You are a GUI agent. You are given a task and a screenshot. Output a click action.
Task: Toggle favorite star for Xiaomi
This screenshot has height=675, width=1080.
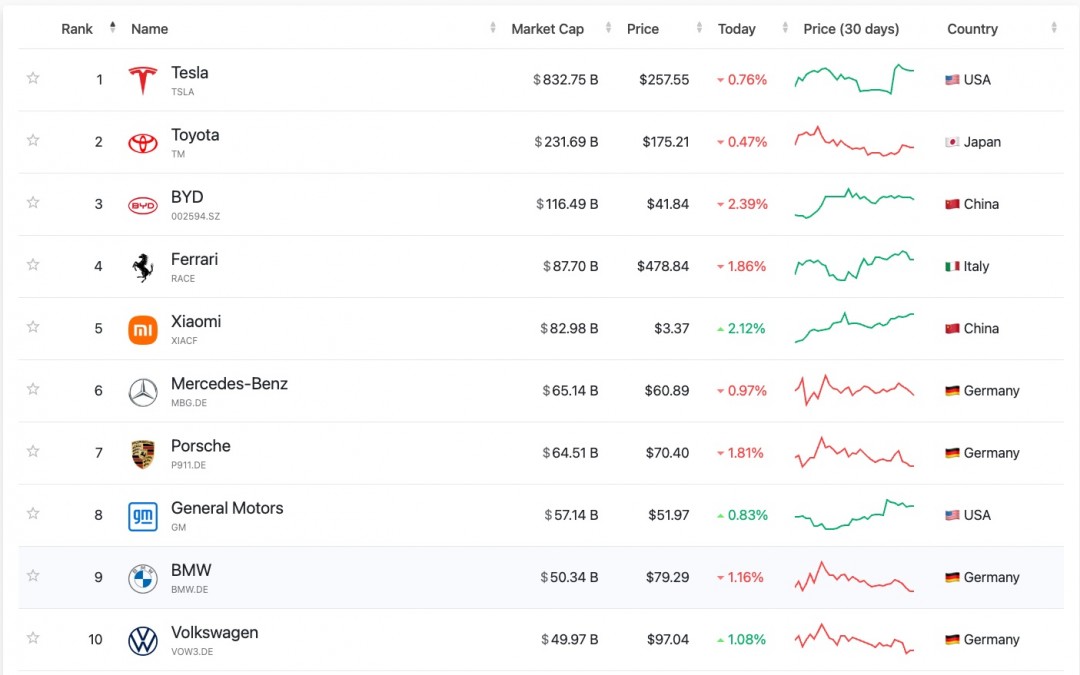click(33, 327)
